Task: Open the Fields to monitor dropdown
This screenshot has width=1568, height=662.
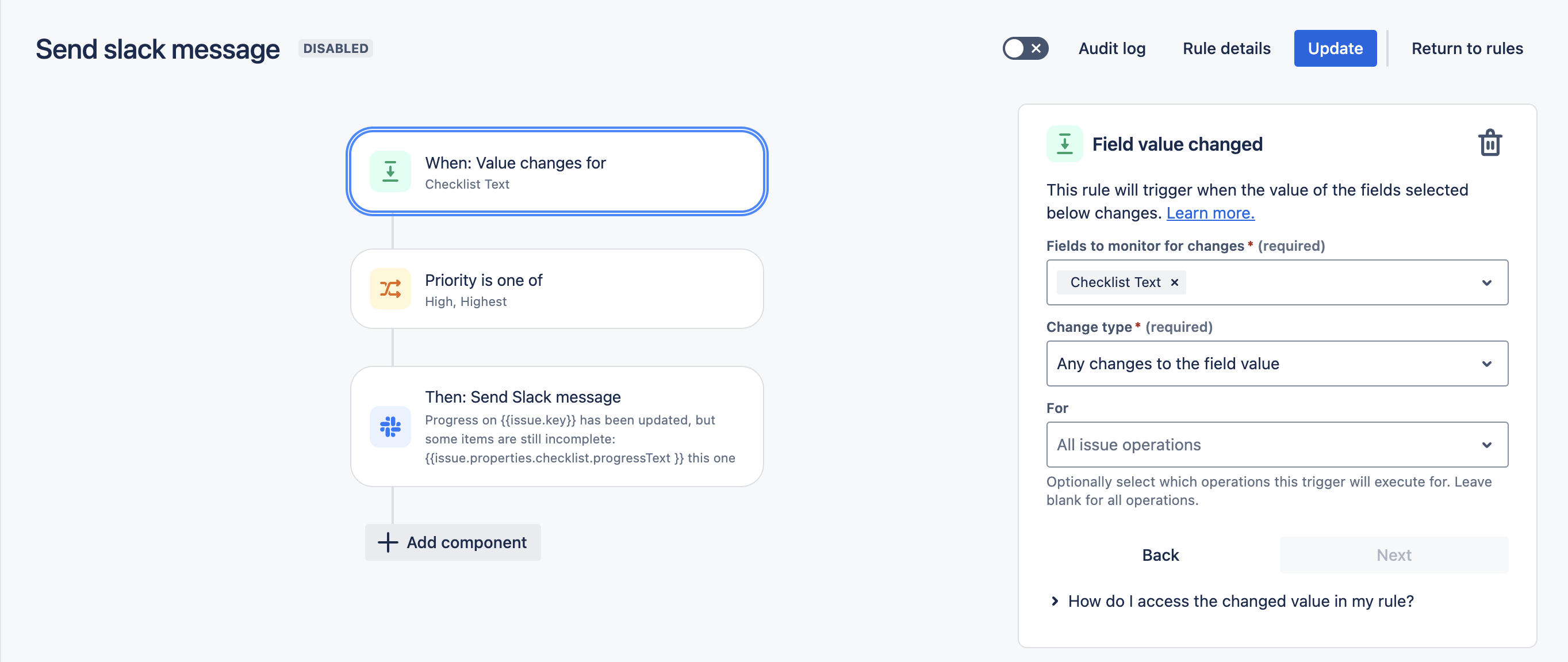Action: click(x=1487, y=282)
